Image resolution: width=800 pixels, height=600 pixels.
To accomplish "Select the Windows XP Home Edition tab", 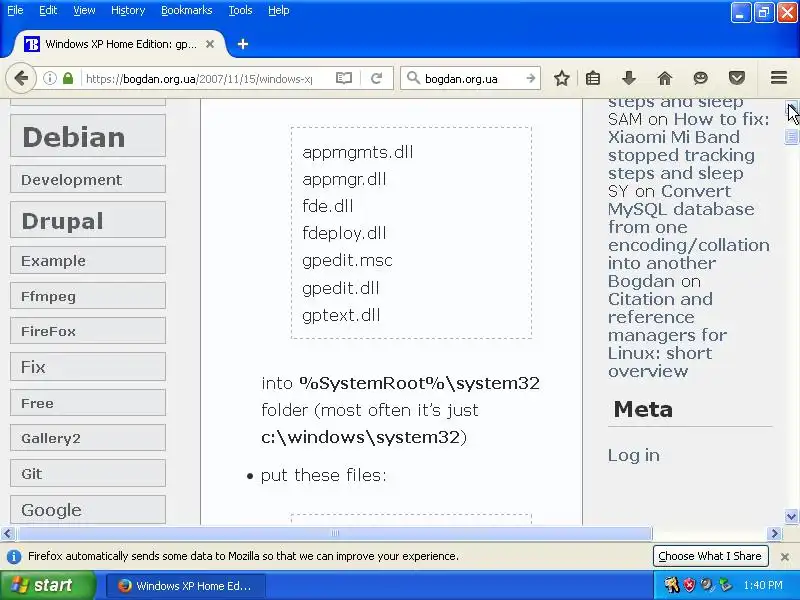I will click(x=120, y=44).
